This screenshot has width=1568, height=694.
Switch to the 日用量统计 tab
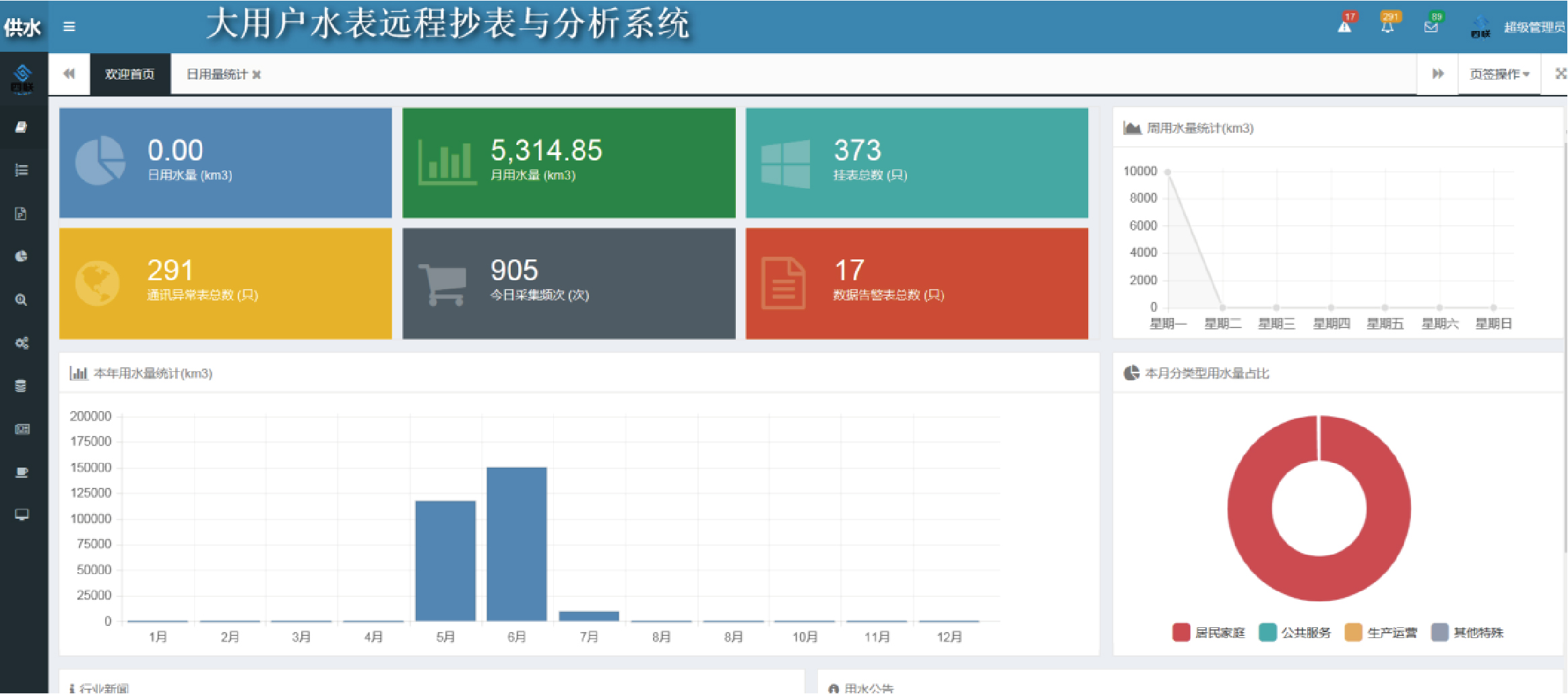216,74
